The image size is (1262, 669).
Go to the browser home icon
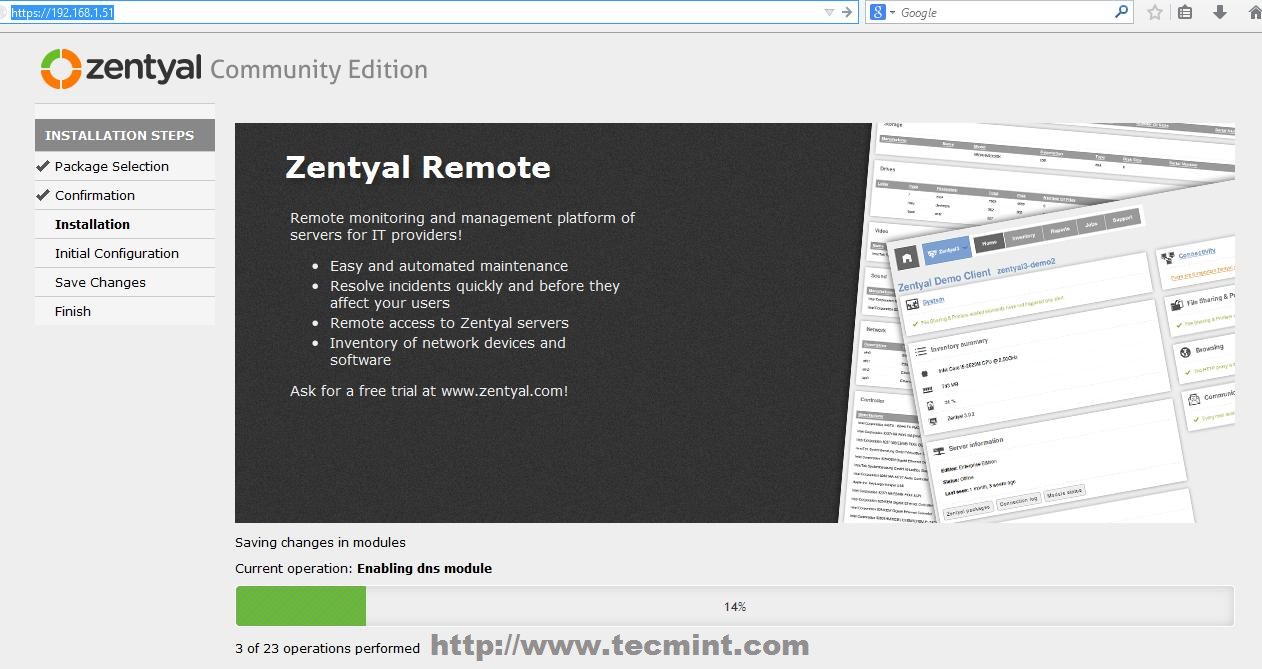(1254, 12)
